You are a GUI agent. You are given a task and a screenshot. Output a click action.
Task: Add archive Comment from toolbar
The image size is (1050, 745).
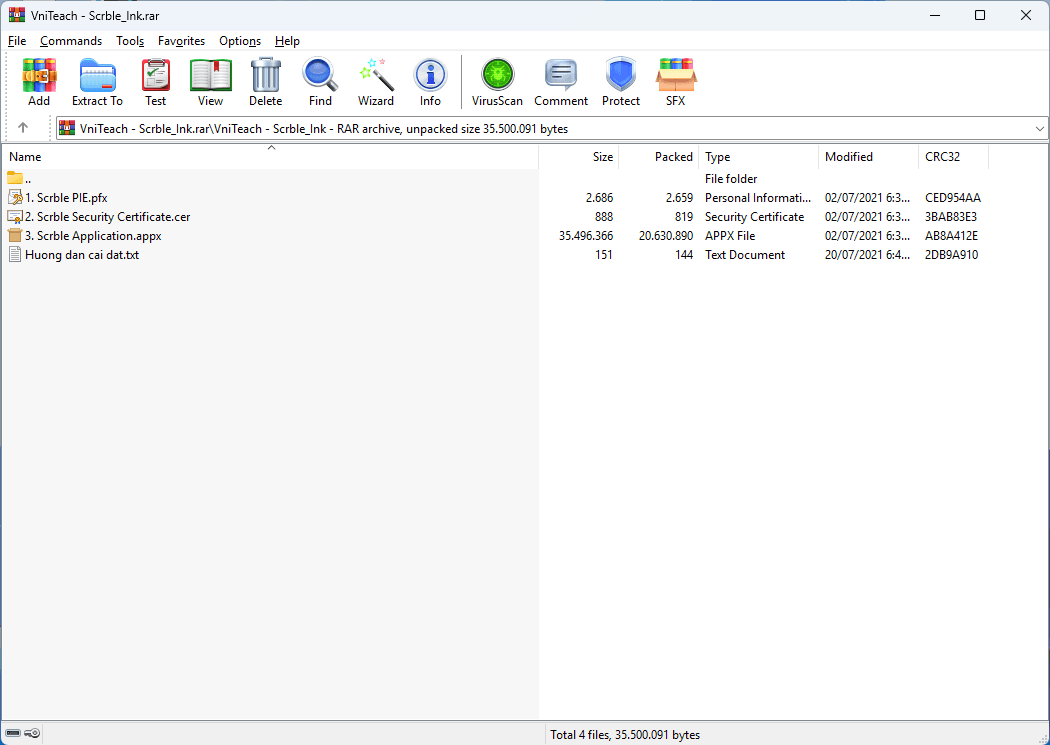[x=561, y=82]
